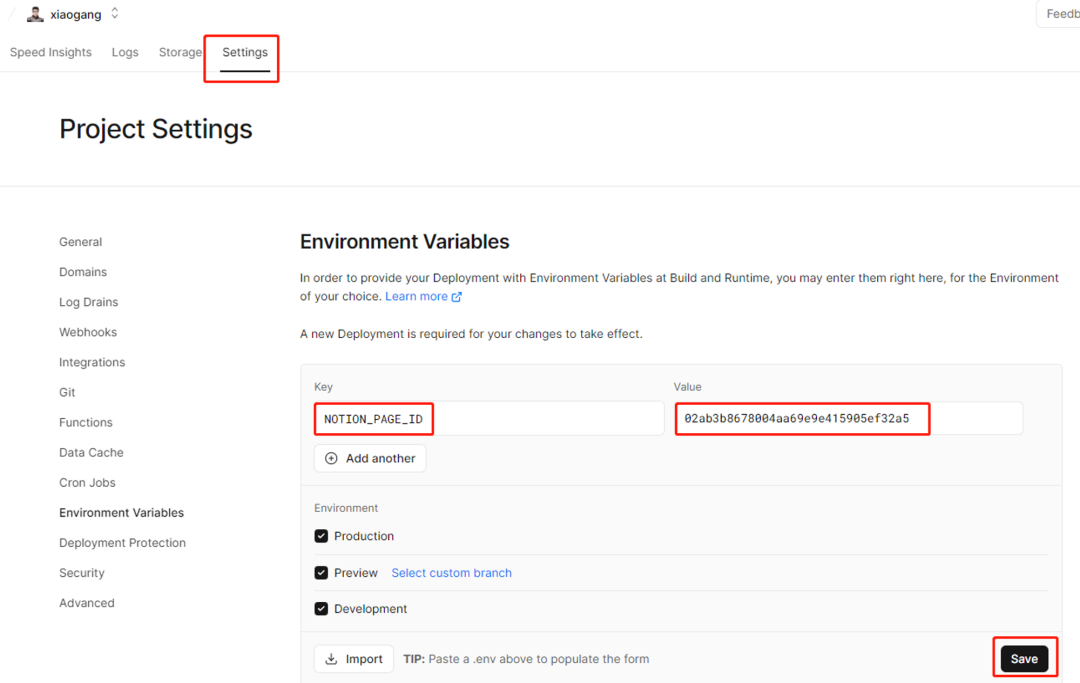Expand the xiaogang account switcher chevron
The height and width of the screenshot is (683, 1080).
pyautogui.click(x=115, y=14)
